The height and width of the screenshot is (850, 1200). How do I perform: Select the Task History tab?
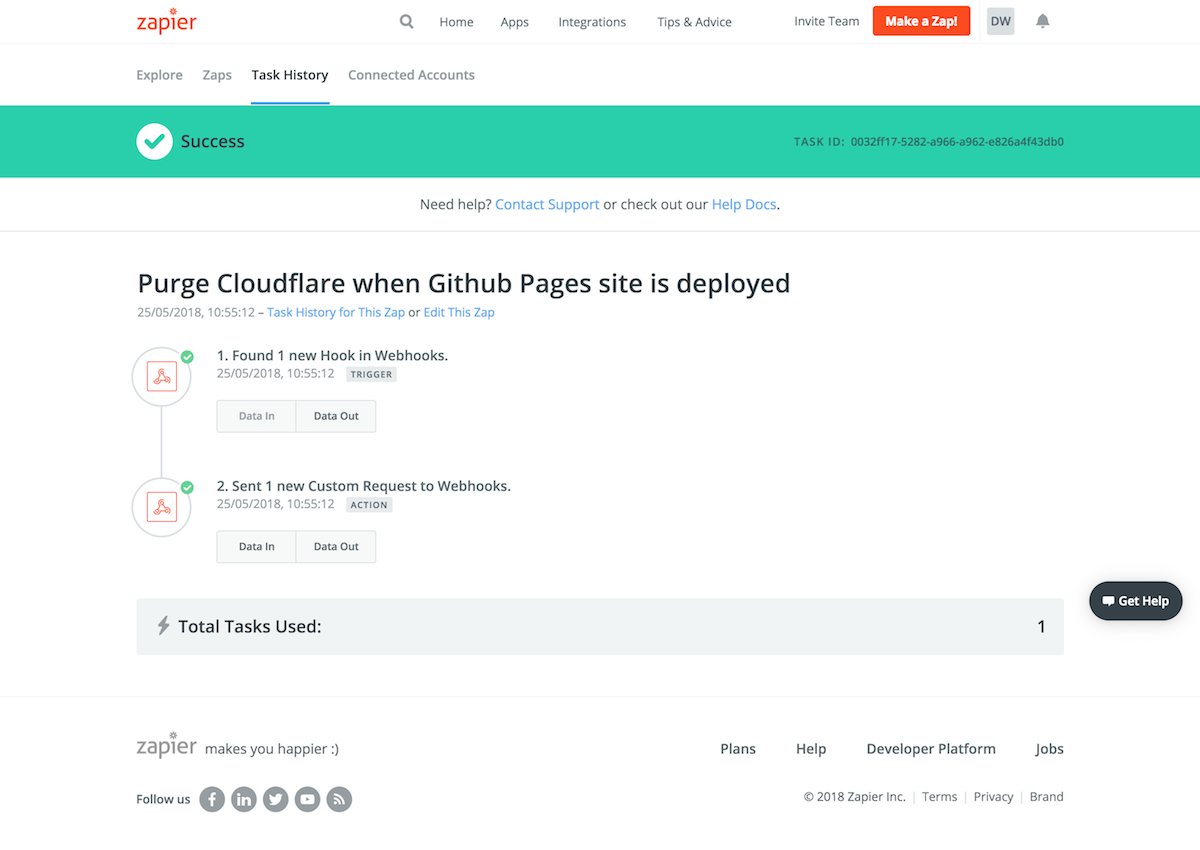[290, 75]
